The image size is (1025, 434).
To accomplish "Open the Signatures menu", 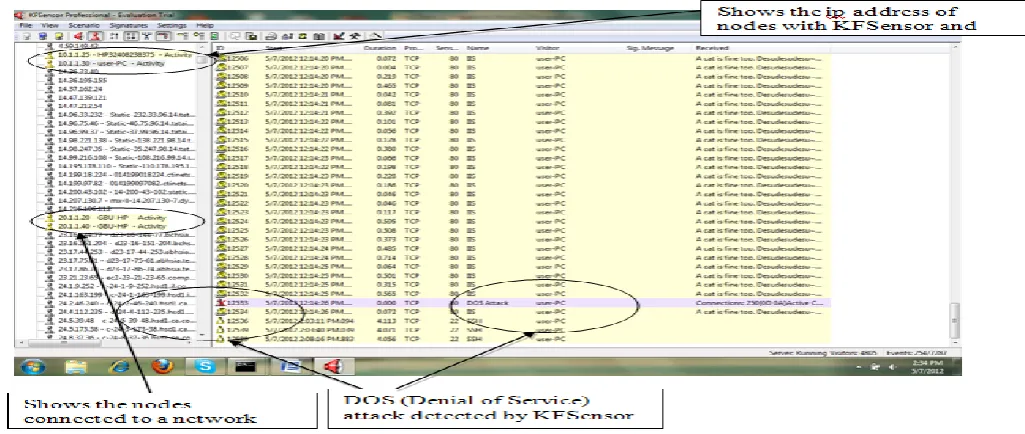I will pyautogui.click(x=129, y=25).
